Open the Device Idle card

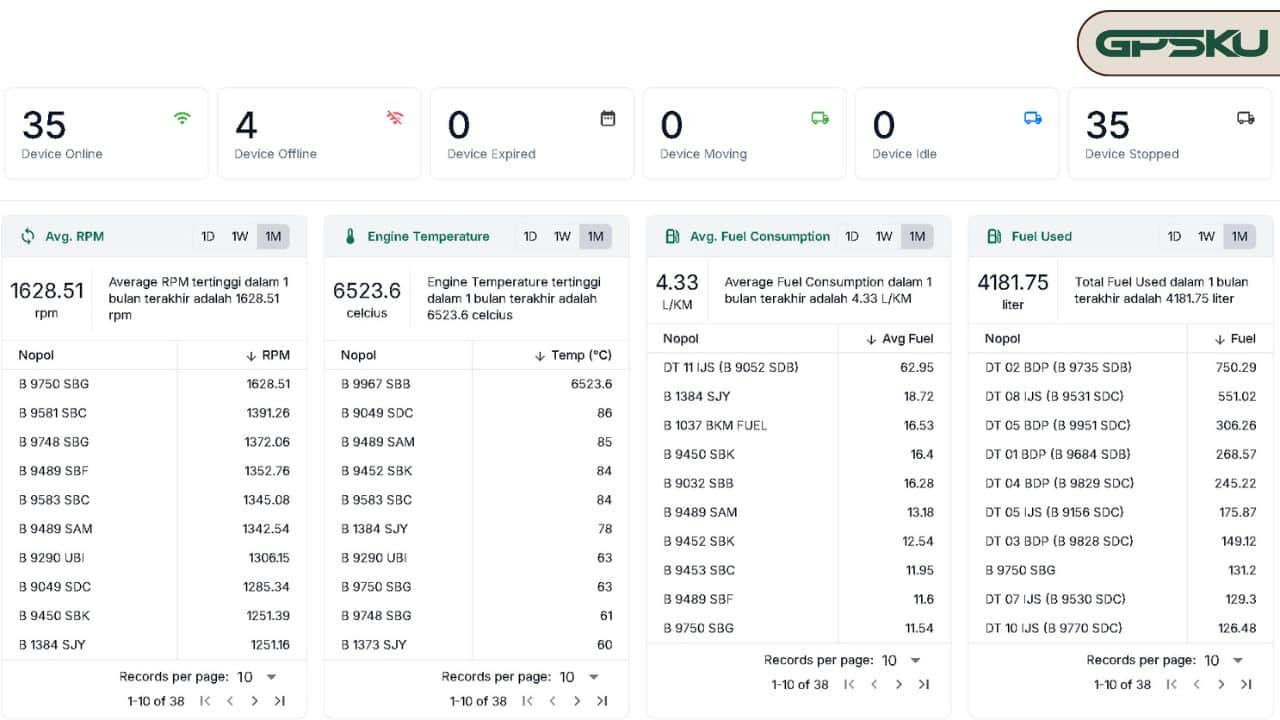click(x=957, y=133)
